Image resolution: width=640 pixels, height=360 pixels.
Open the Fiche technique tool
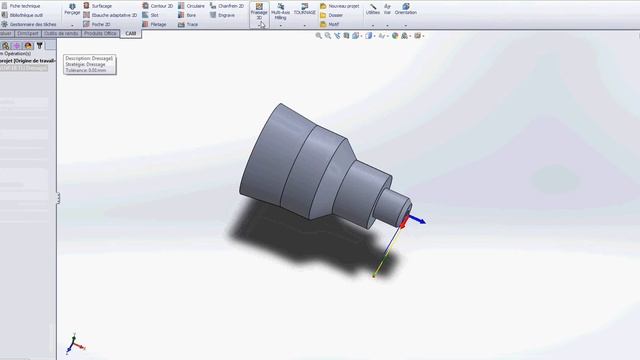tap(21, 6)
